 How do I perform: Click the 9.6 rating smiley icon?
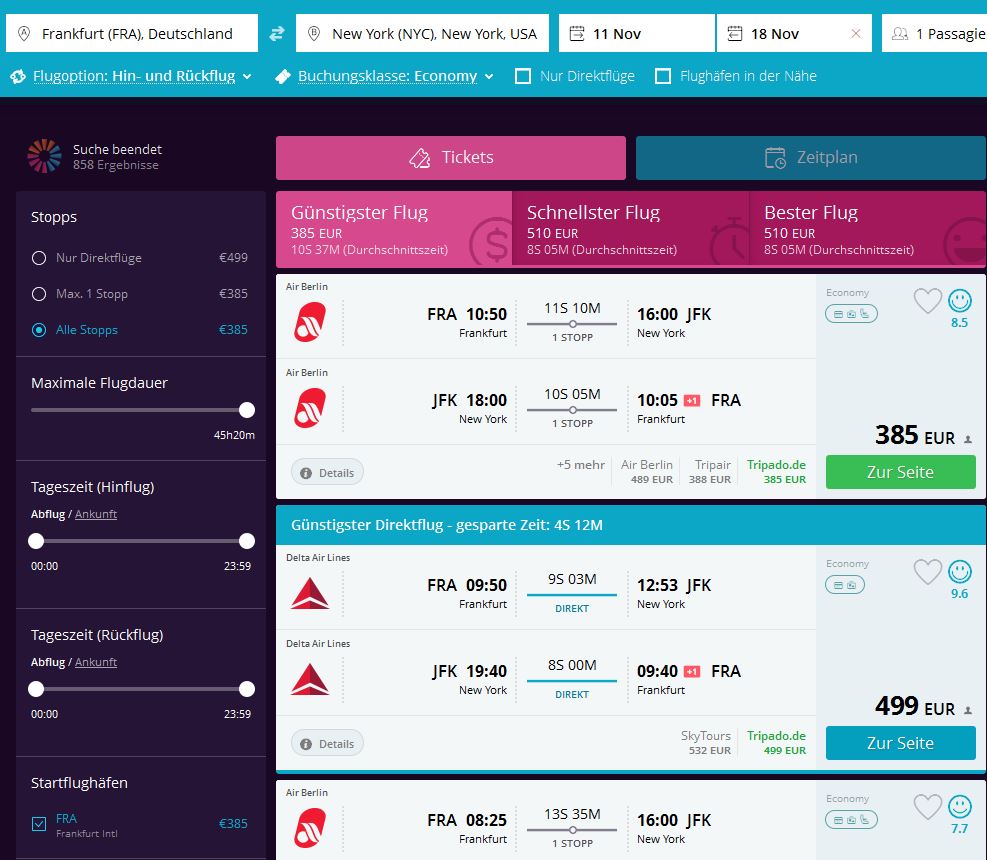point(959,571)
